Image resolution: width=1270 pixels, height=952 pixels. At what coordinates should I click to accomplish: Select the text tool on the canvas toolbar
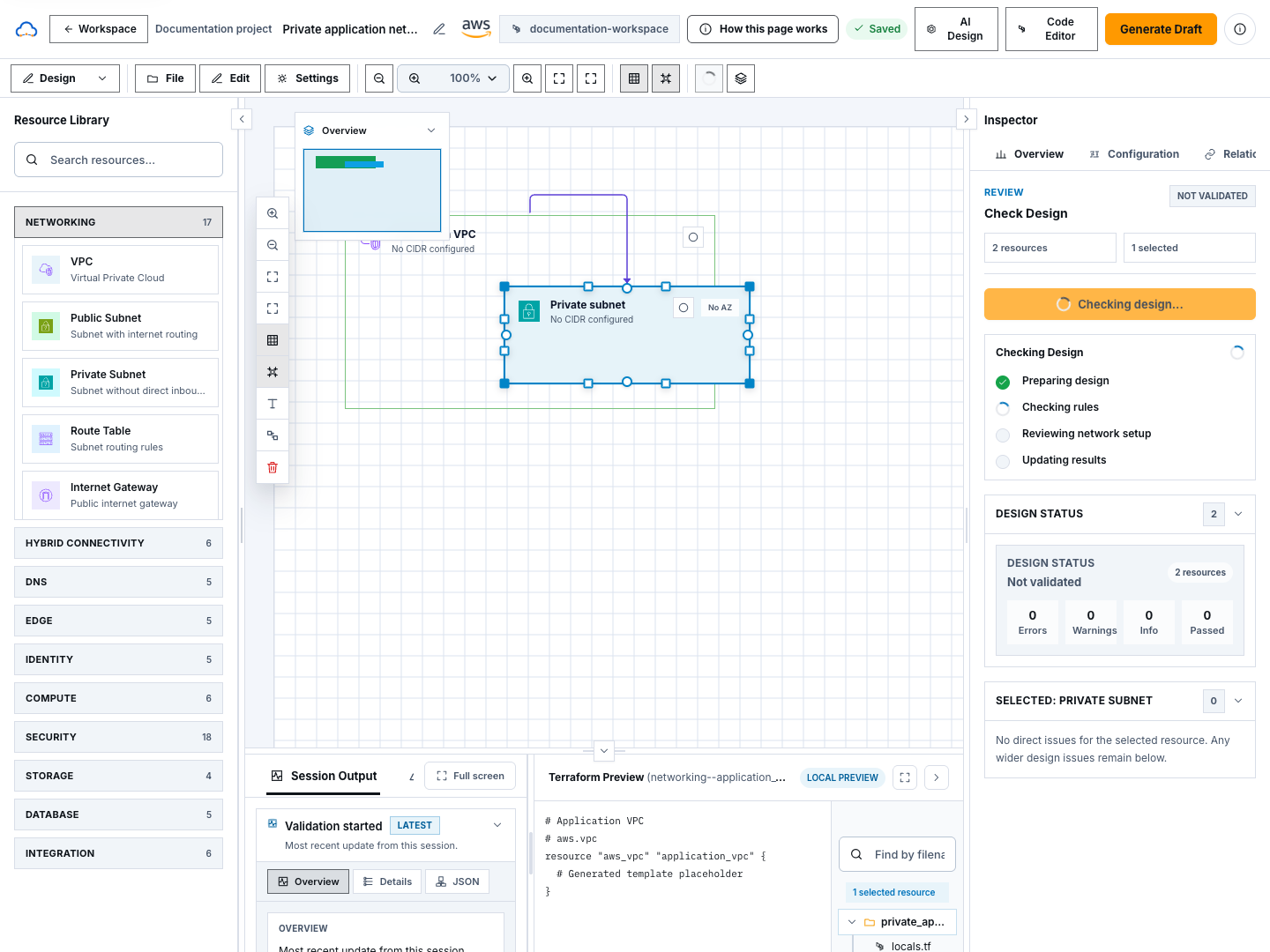[273, 404]
